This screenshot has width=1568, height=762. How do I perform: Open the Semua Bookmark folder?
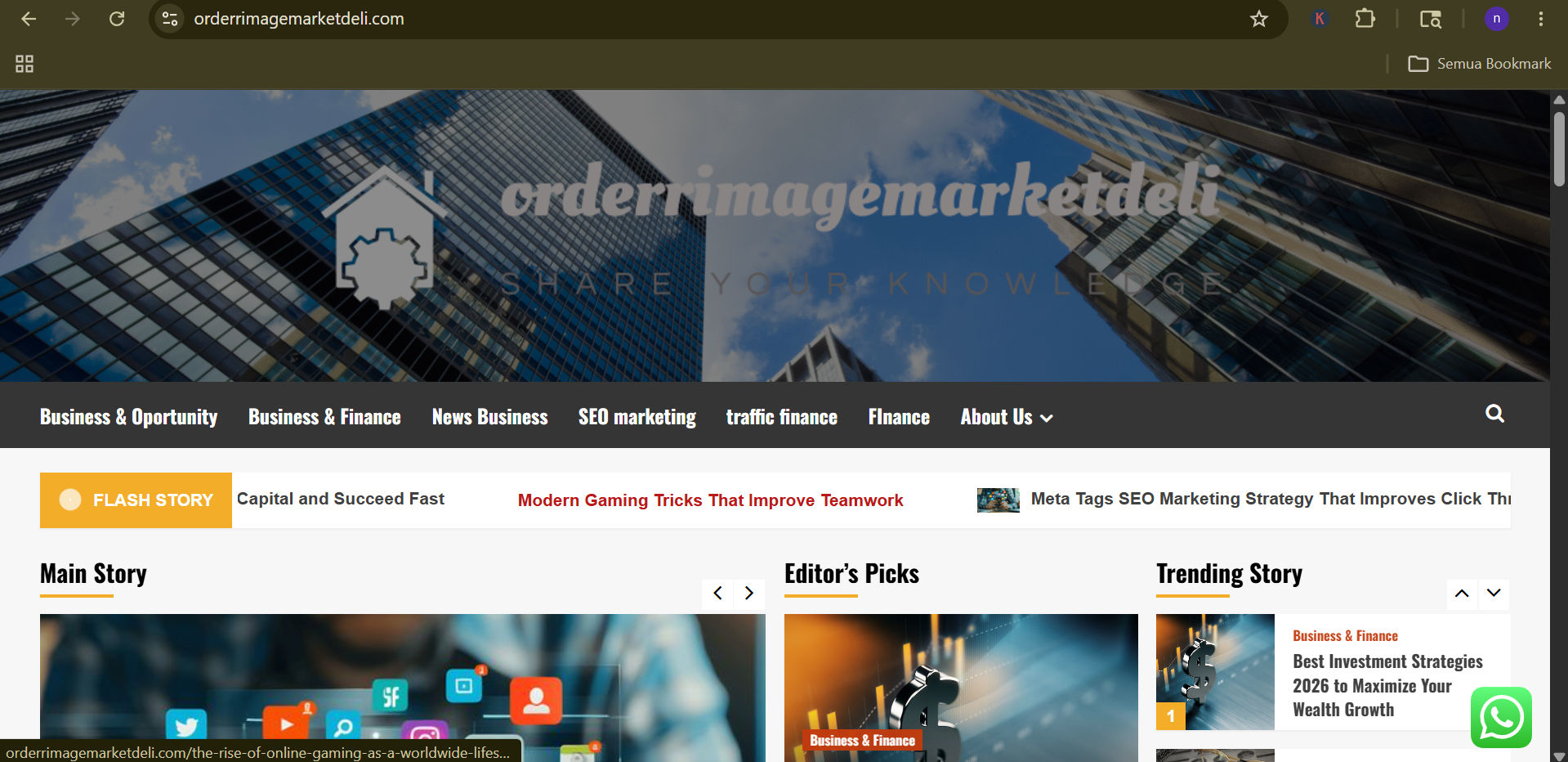point(1479,64)
